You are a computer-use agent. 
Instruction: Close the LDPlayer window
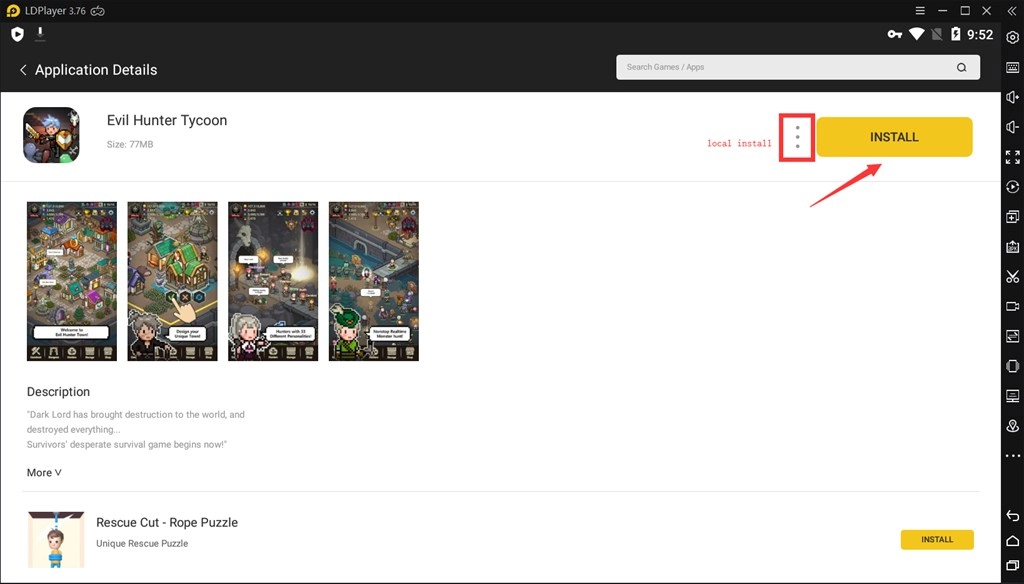click(987, 11)
